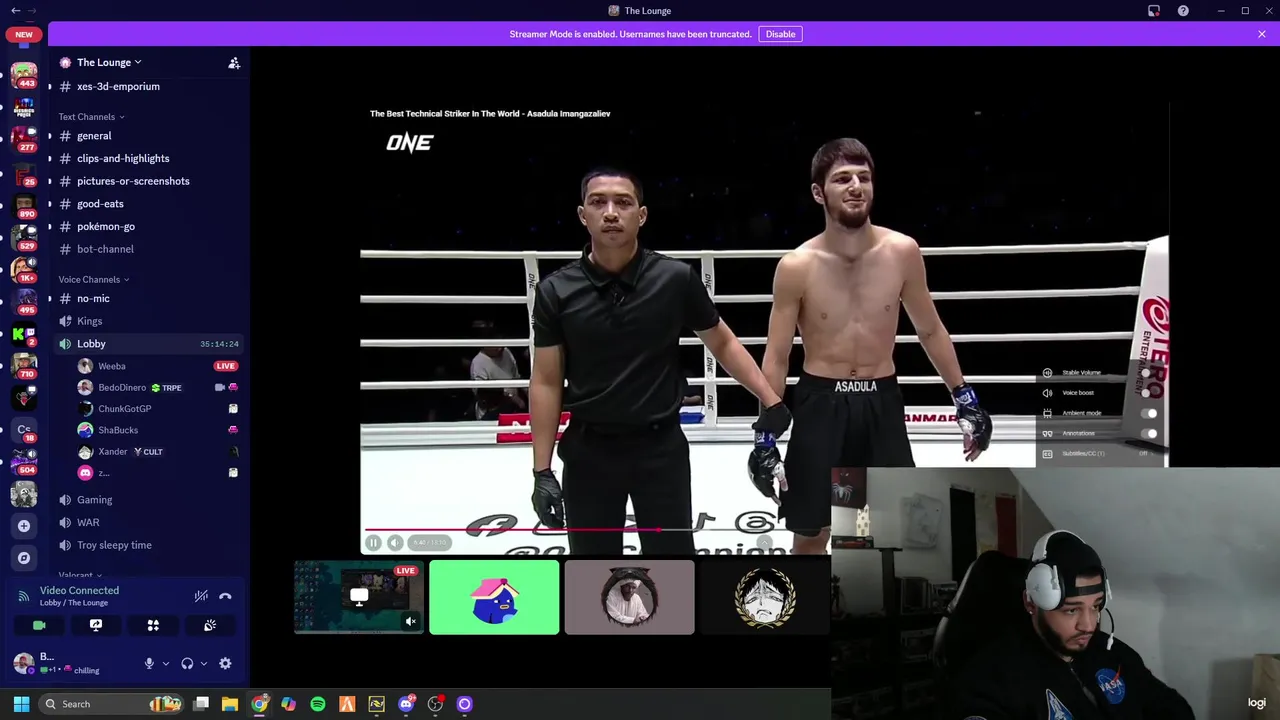Deafen with the headphones icon
The width and height of the screenshot is (1280, 720).
click(x=187, y=663)
